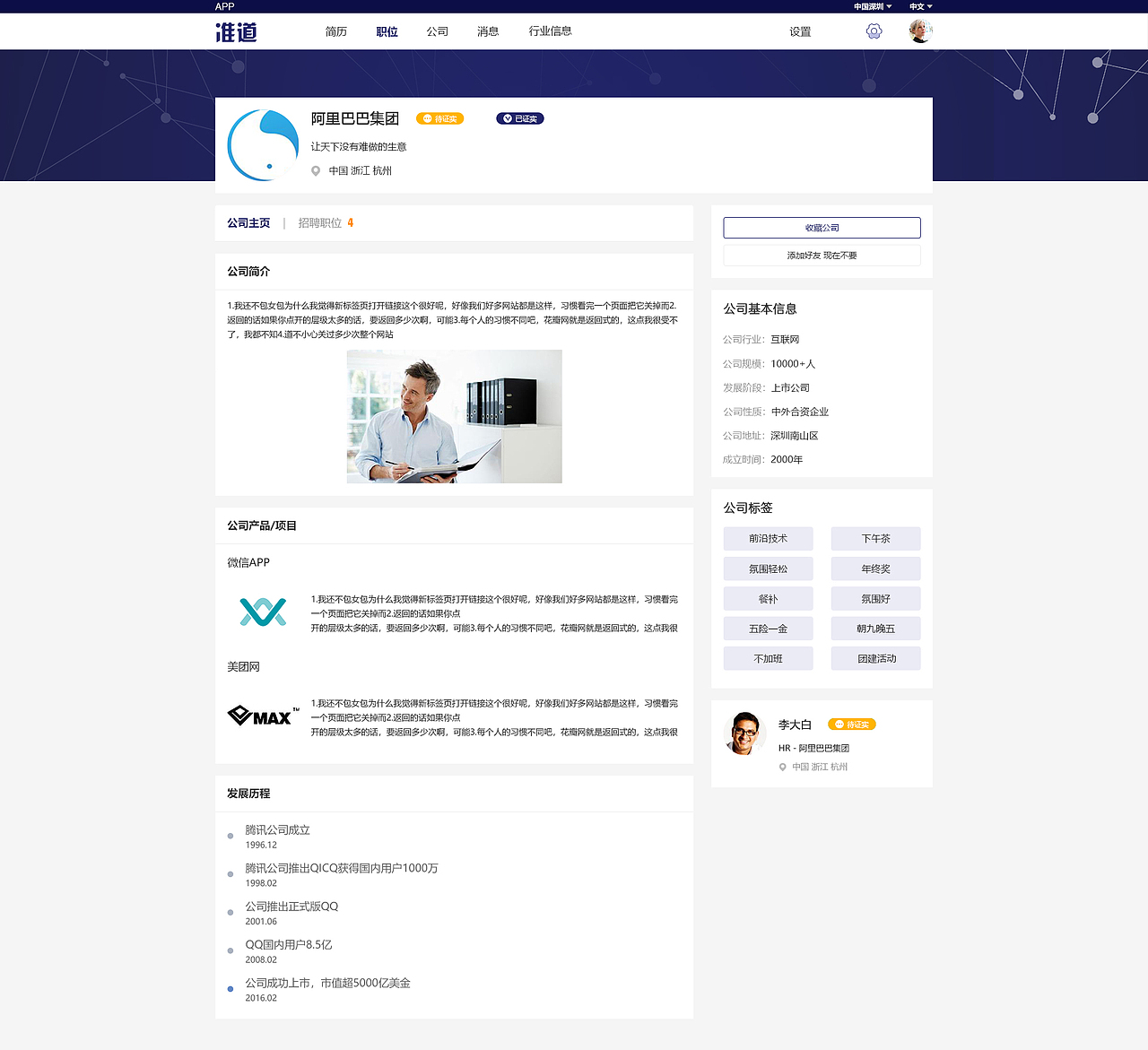1148x1050 pixels.
Task: Click the location pin beside 中国 浙江 杭州
Action: coord(316,171)
